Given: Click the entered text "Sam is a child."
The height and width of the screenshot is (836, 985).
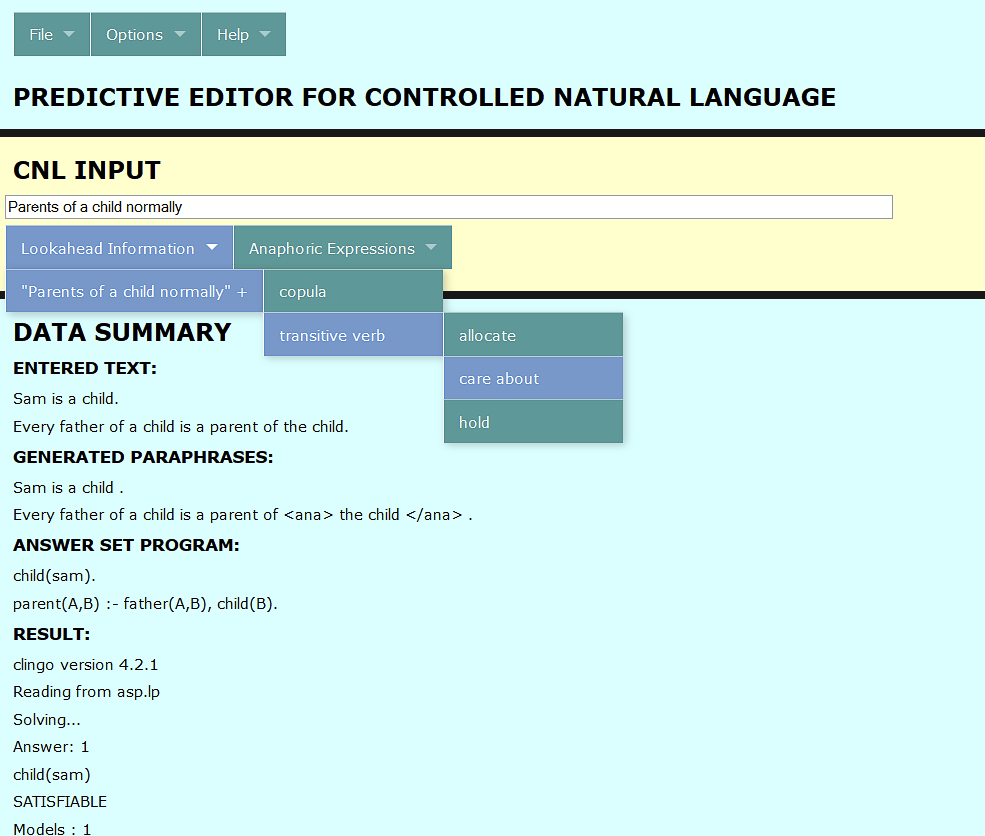Looking at the screenshot, I should (x=66, y=399).
